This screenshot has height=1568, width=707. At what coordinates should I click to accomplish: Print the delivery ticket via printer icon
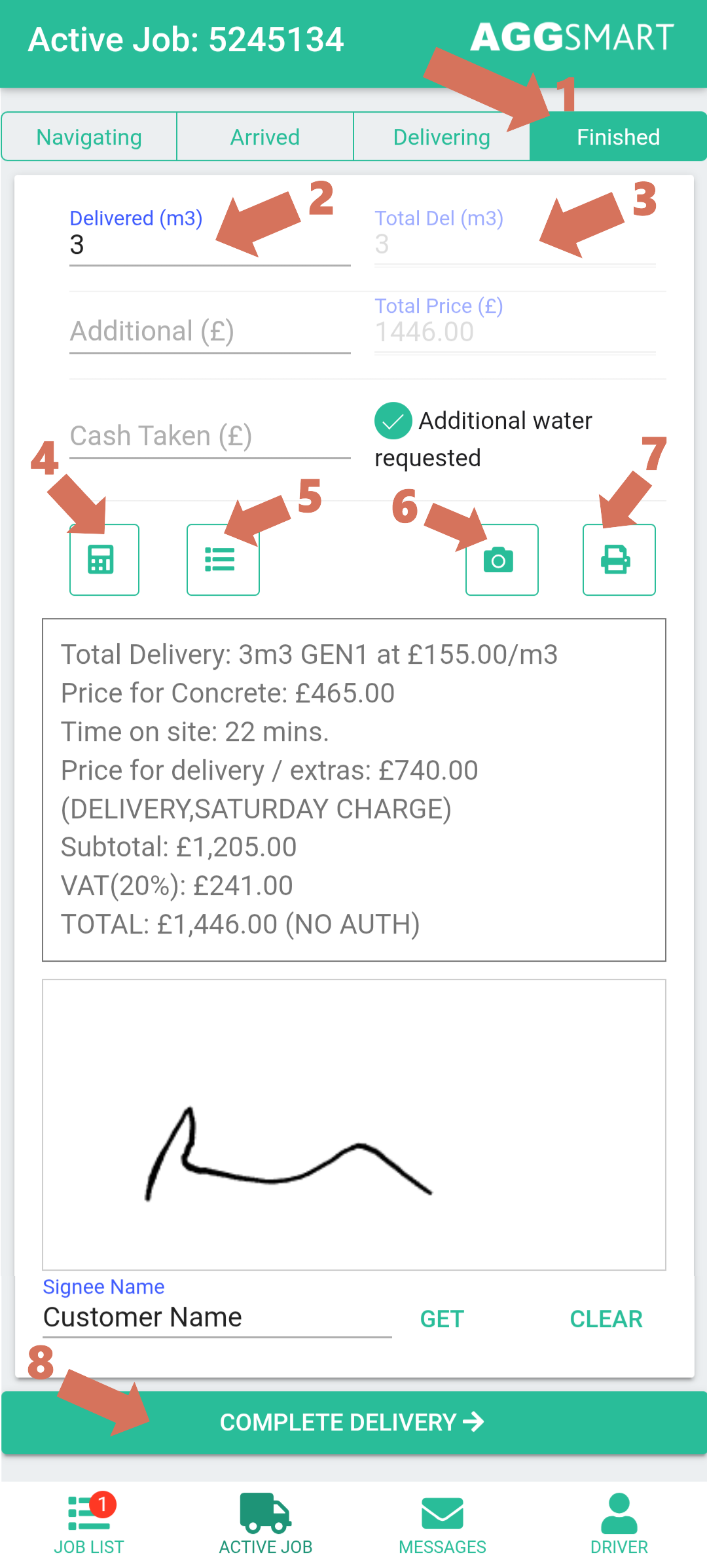click(x=619, y=560)
